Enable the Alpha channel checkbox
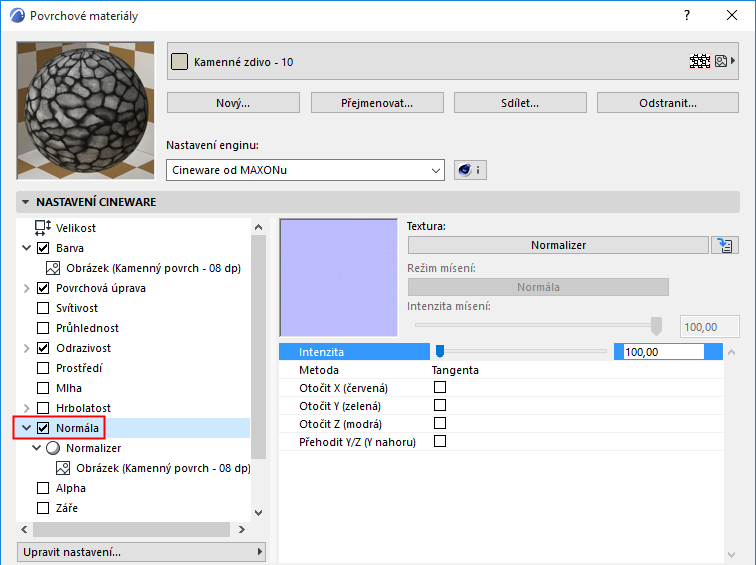The width and height of the screenshot is (756, 565). point(43,488)
